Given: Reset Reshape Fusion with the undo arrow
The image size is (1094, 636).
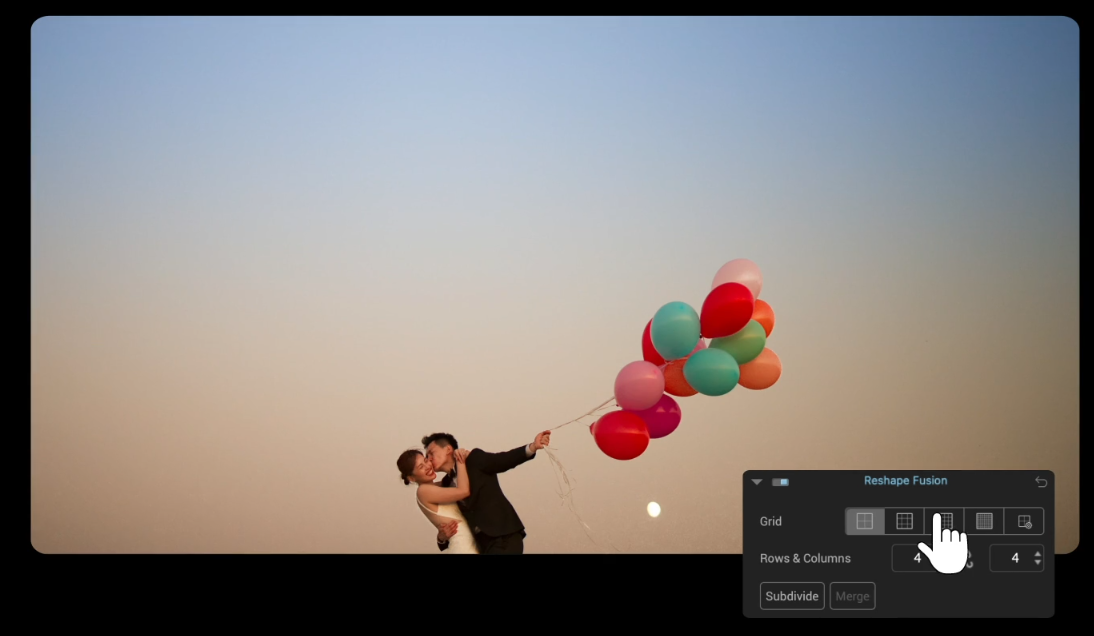Looking at the screenshot, I should click(1041, 482).
